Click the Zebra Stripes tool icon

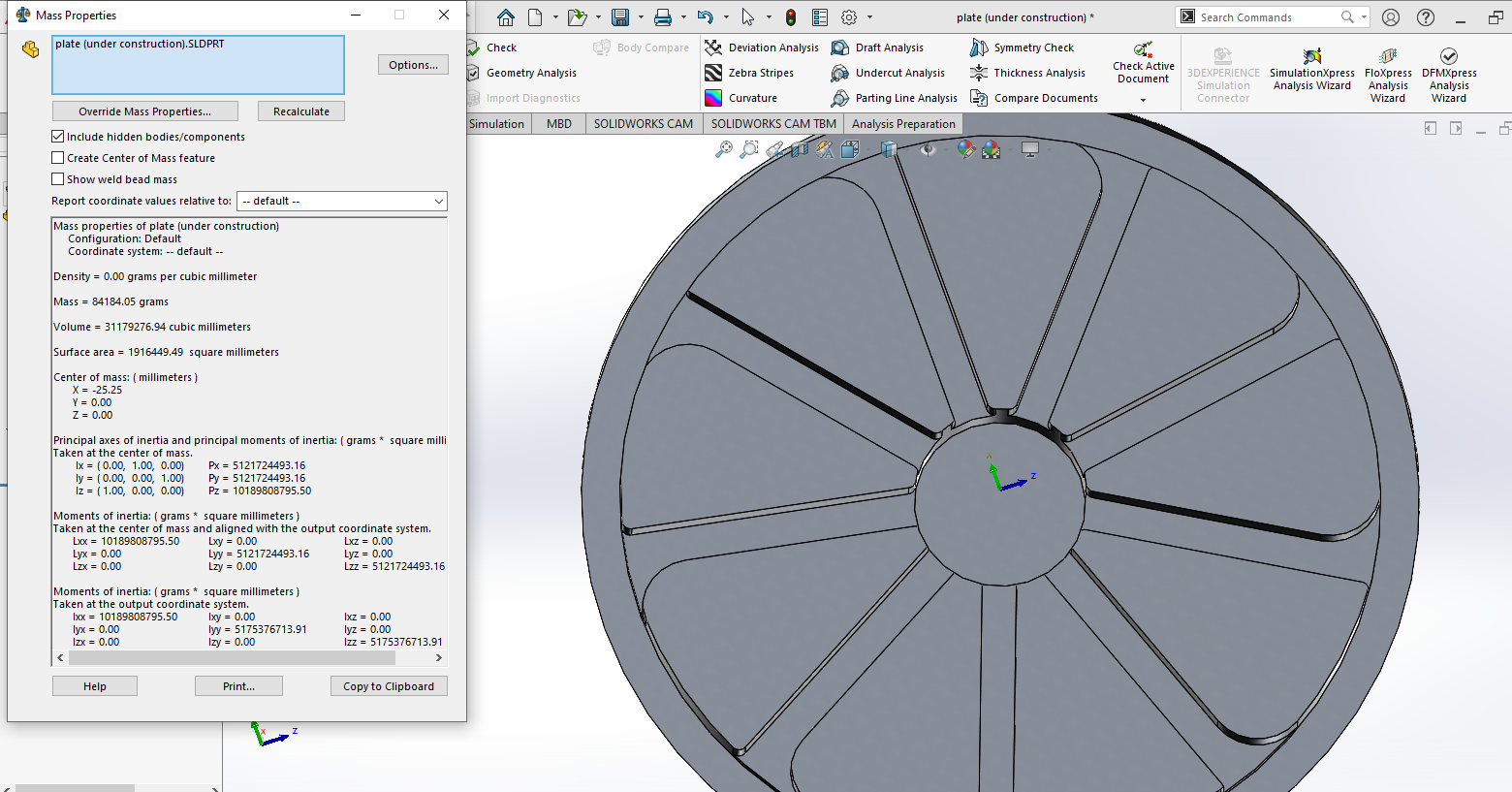pyautogui.click(x=713, y=73)
